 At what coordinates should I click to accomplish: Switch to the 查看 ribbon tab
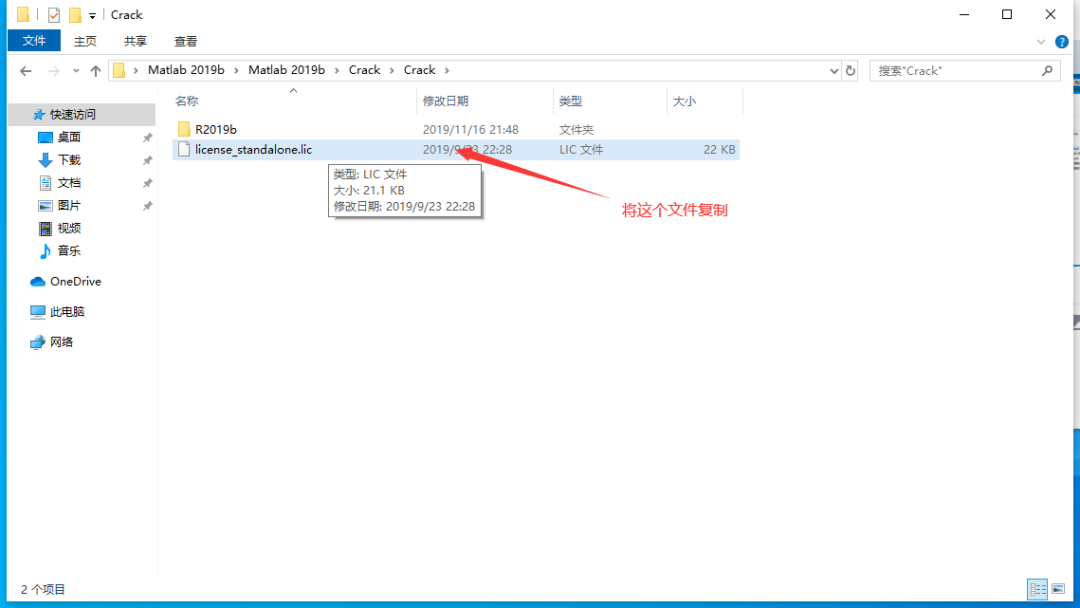point(185,41)
